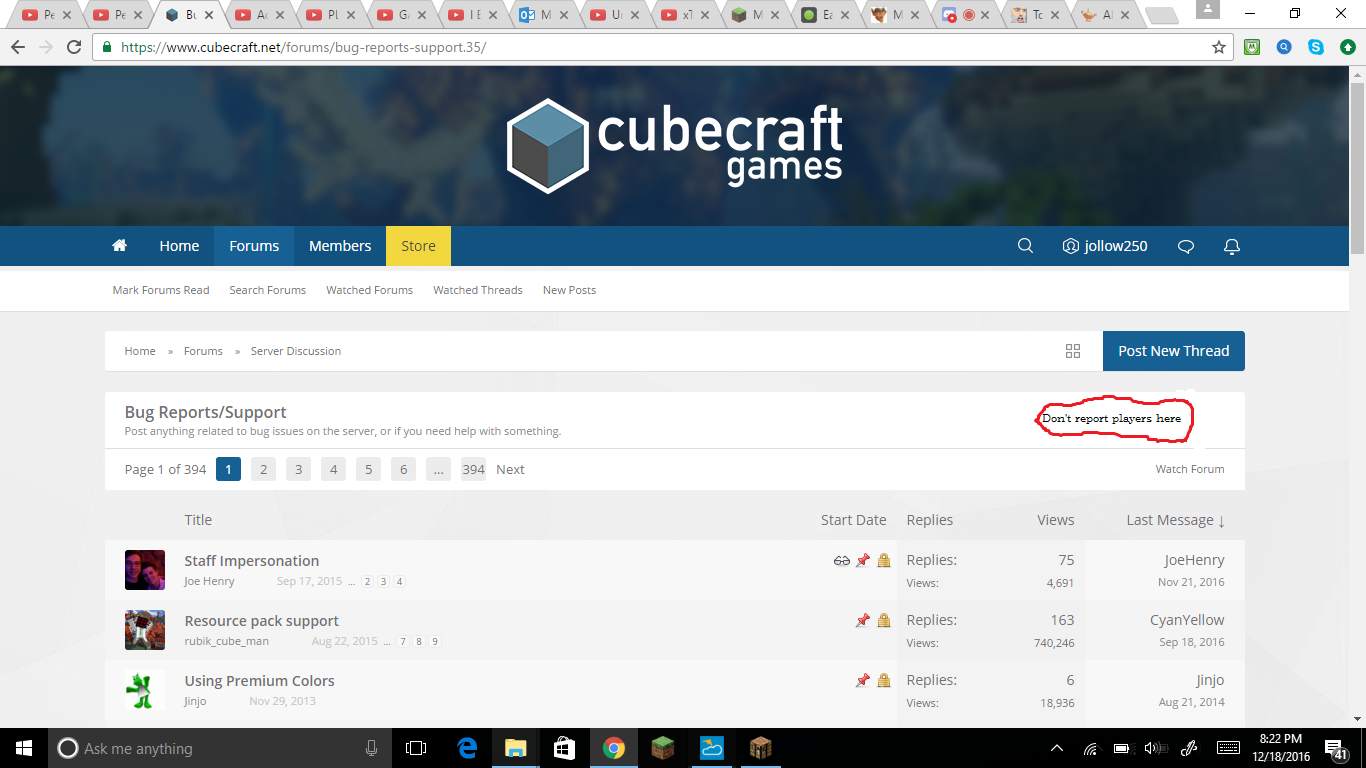
Task: Click Jinjo's green avatar thumbnail
Action: (x=145, y=690)
